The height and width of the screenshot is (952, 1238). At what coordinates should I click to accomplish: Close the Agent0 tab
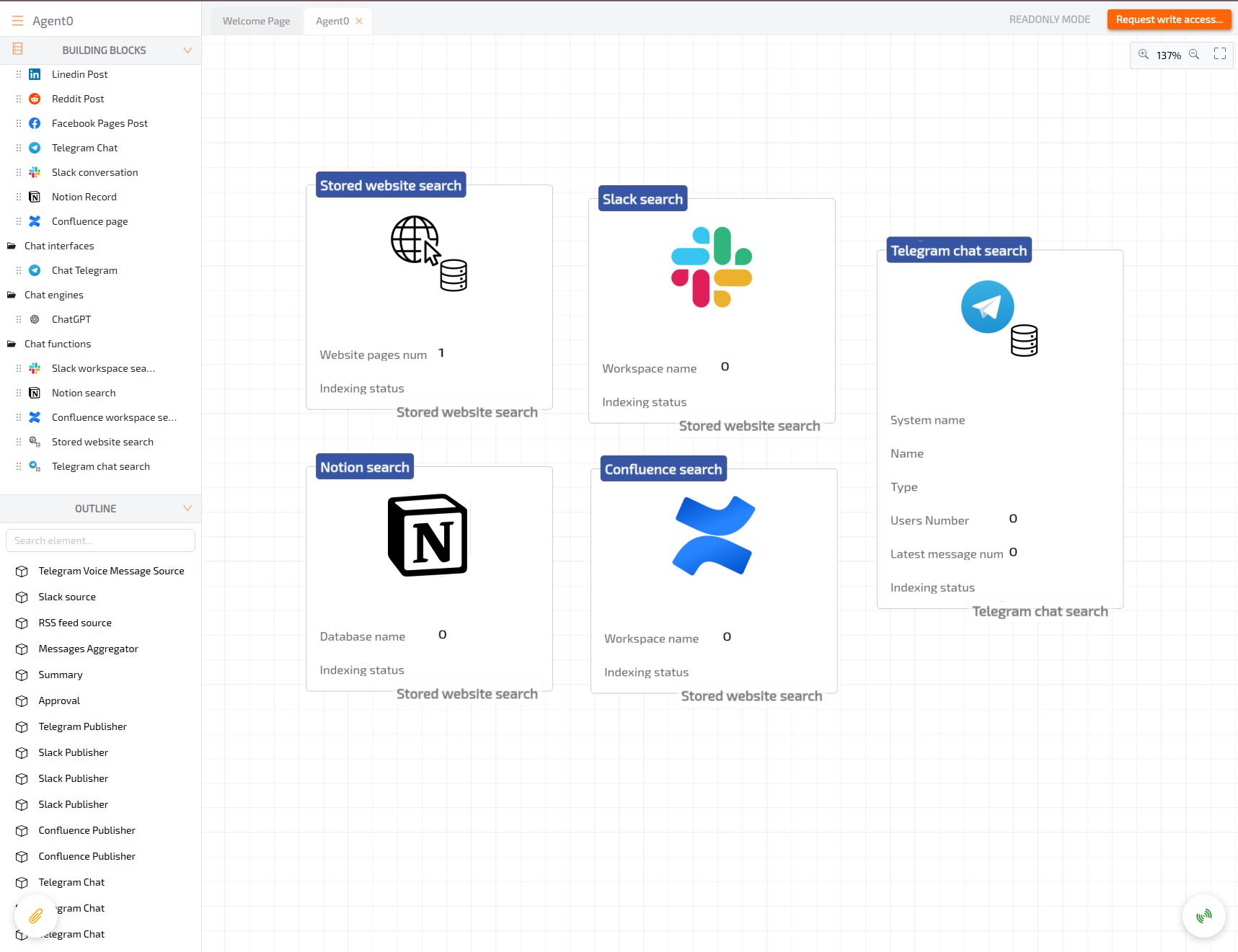pos(359,22)
